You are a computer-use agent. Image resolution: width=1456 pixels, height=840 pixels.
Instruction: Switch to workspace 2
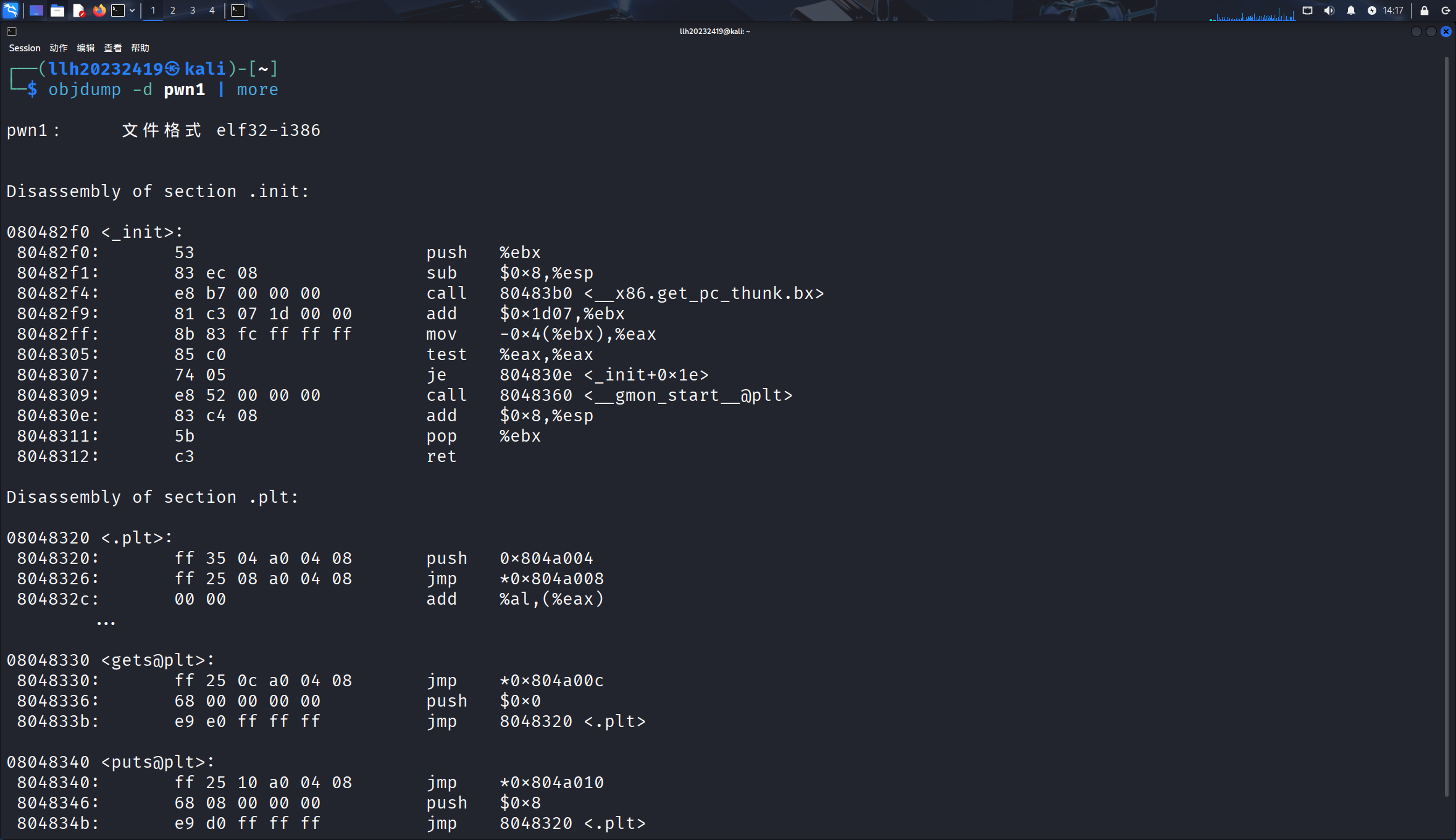(x=173, y=10)
